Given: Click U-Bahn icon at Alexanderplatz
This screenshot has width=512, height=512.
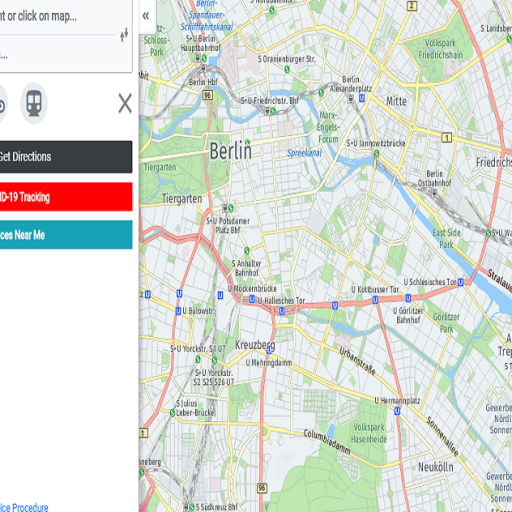Looking at the screenshot, I should (362, 98).
